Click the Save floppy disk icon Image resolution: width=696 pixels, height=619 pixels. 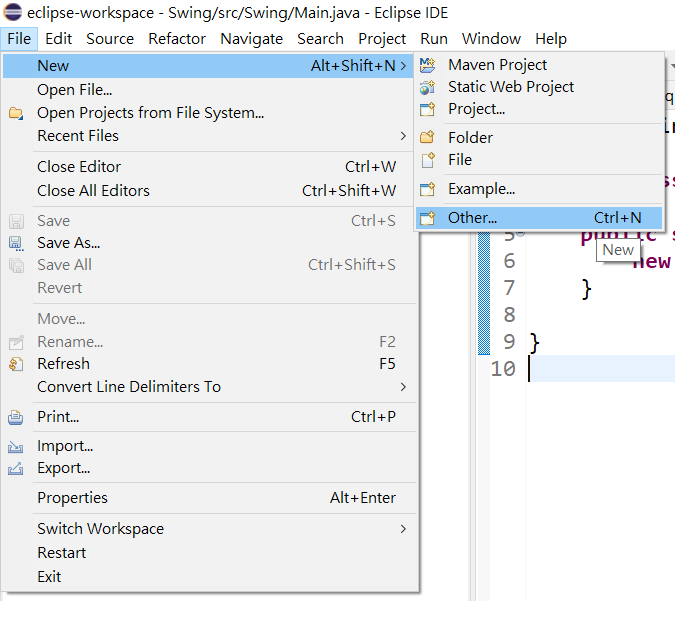tap(16, 221)
